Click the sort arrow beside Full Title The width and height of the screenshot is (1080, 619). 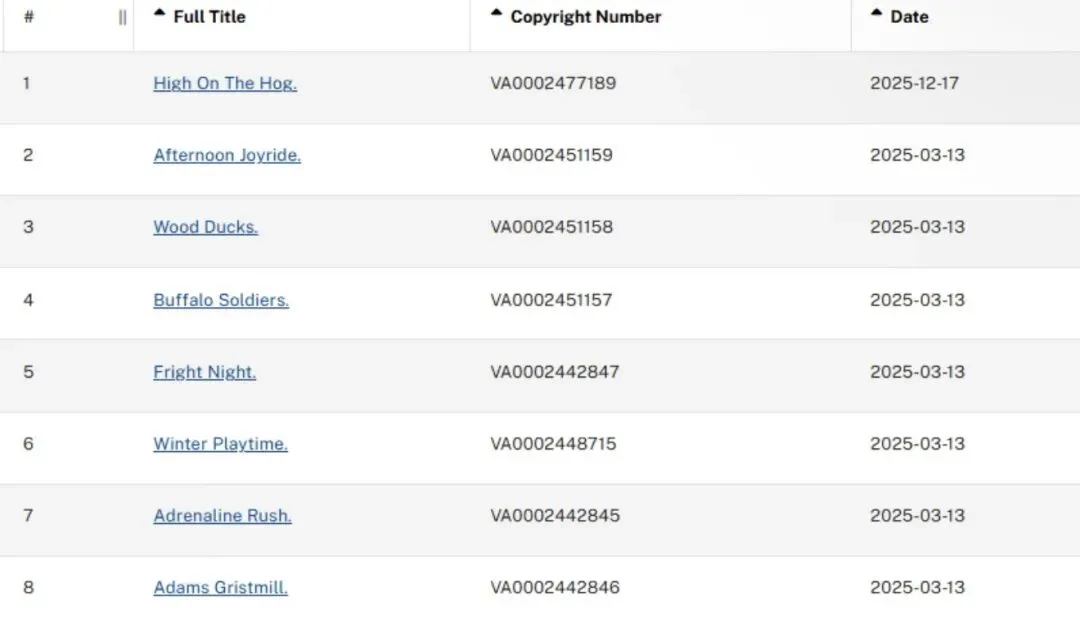point(160,13)
